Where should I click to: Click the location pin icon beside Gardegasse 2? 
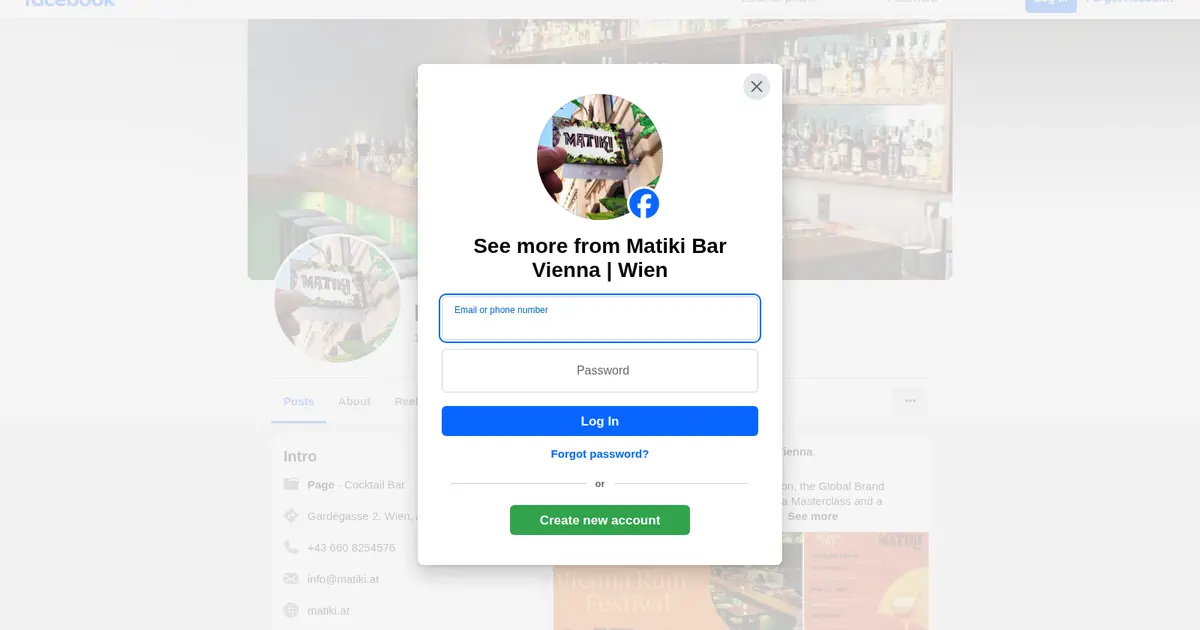click(x=291, y=516)
